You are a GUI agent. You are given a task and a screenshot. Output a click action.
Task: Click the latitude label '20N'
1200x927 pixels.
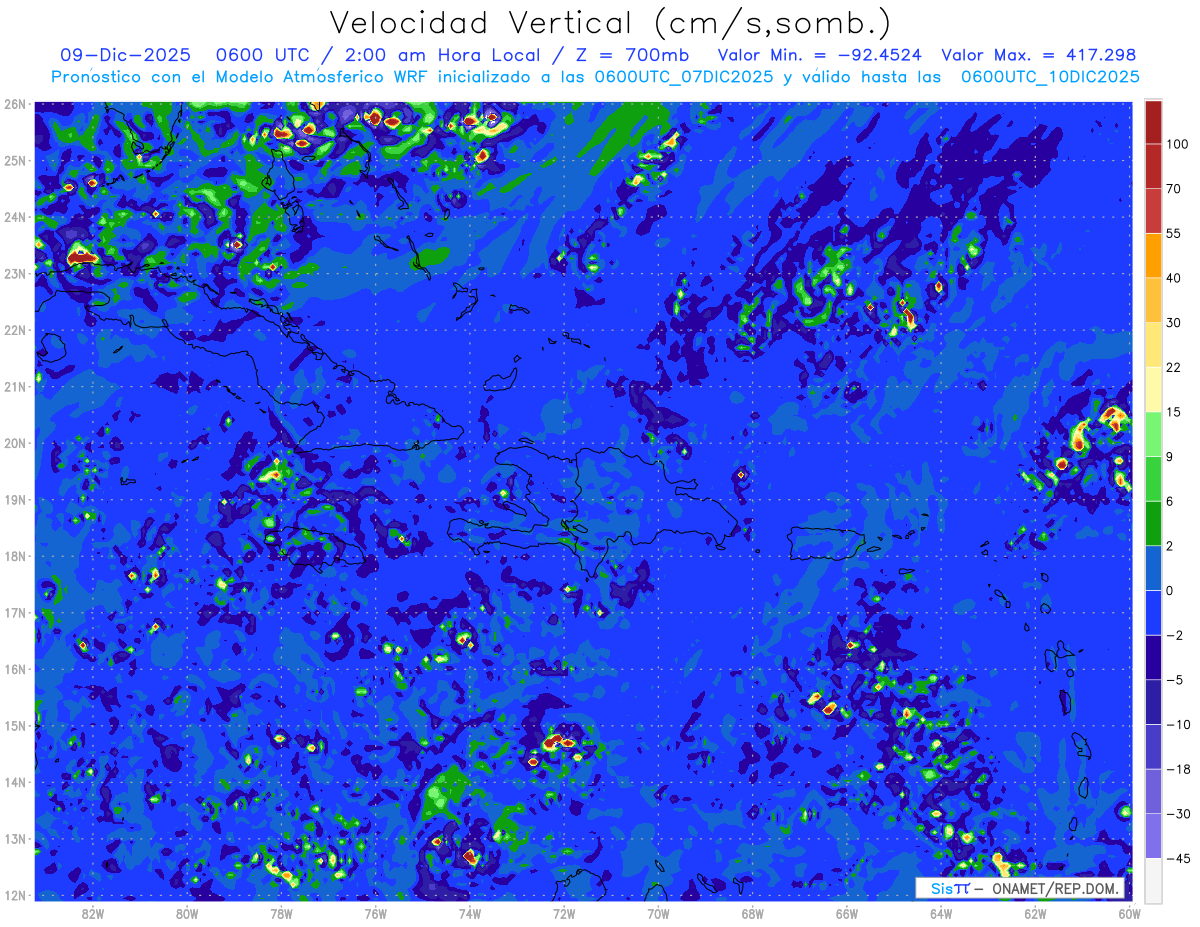tap(15, 443)
